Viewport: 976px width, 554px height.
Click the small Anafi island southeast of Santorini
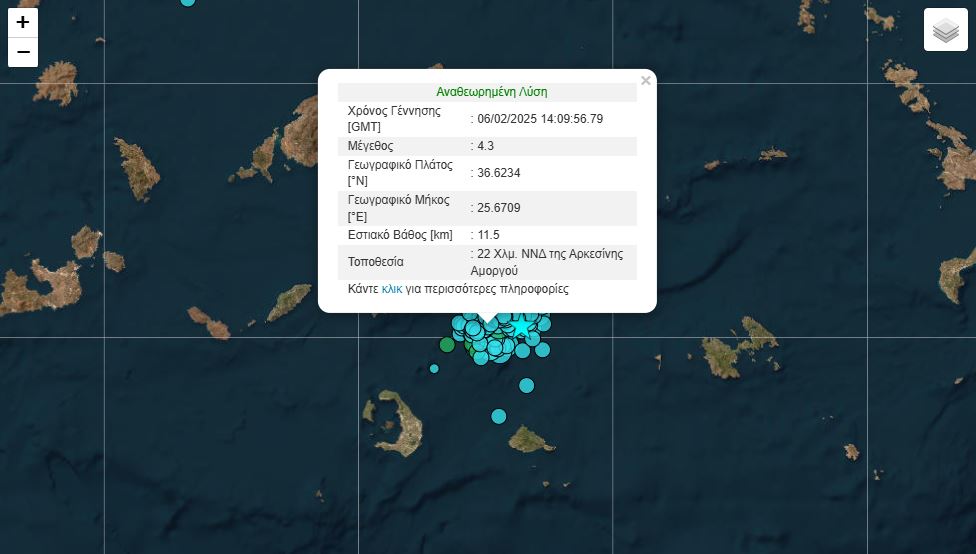[x=531, y=439]
